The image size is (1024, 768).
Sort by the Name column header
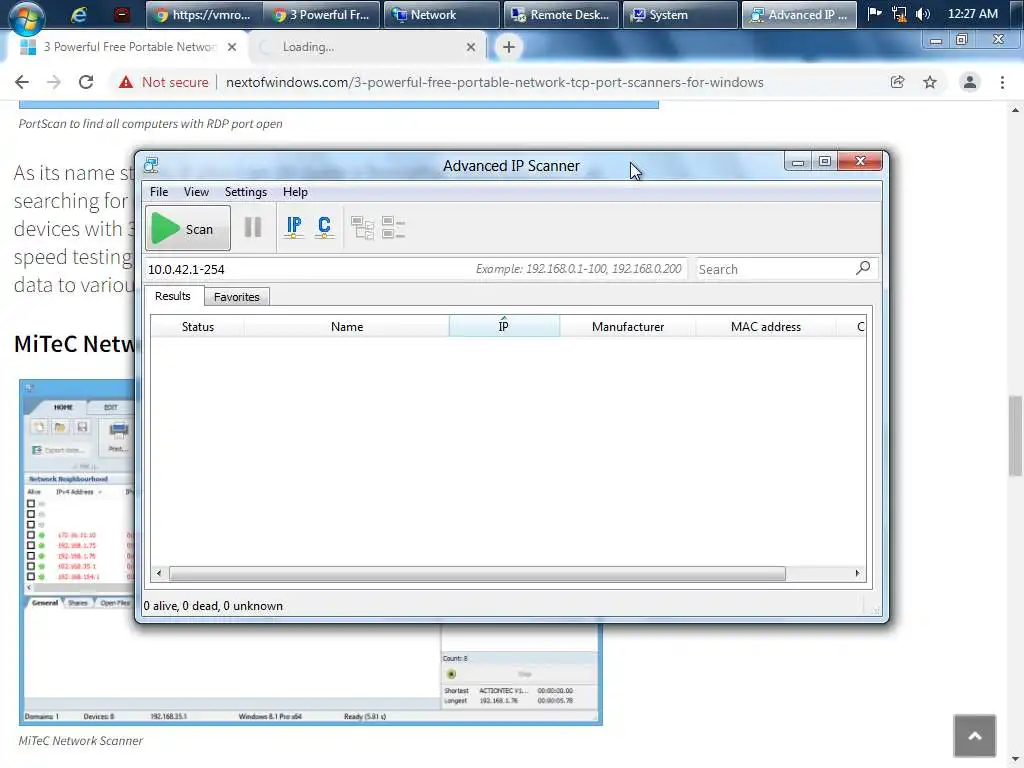(x=347, y=327)
